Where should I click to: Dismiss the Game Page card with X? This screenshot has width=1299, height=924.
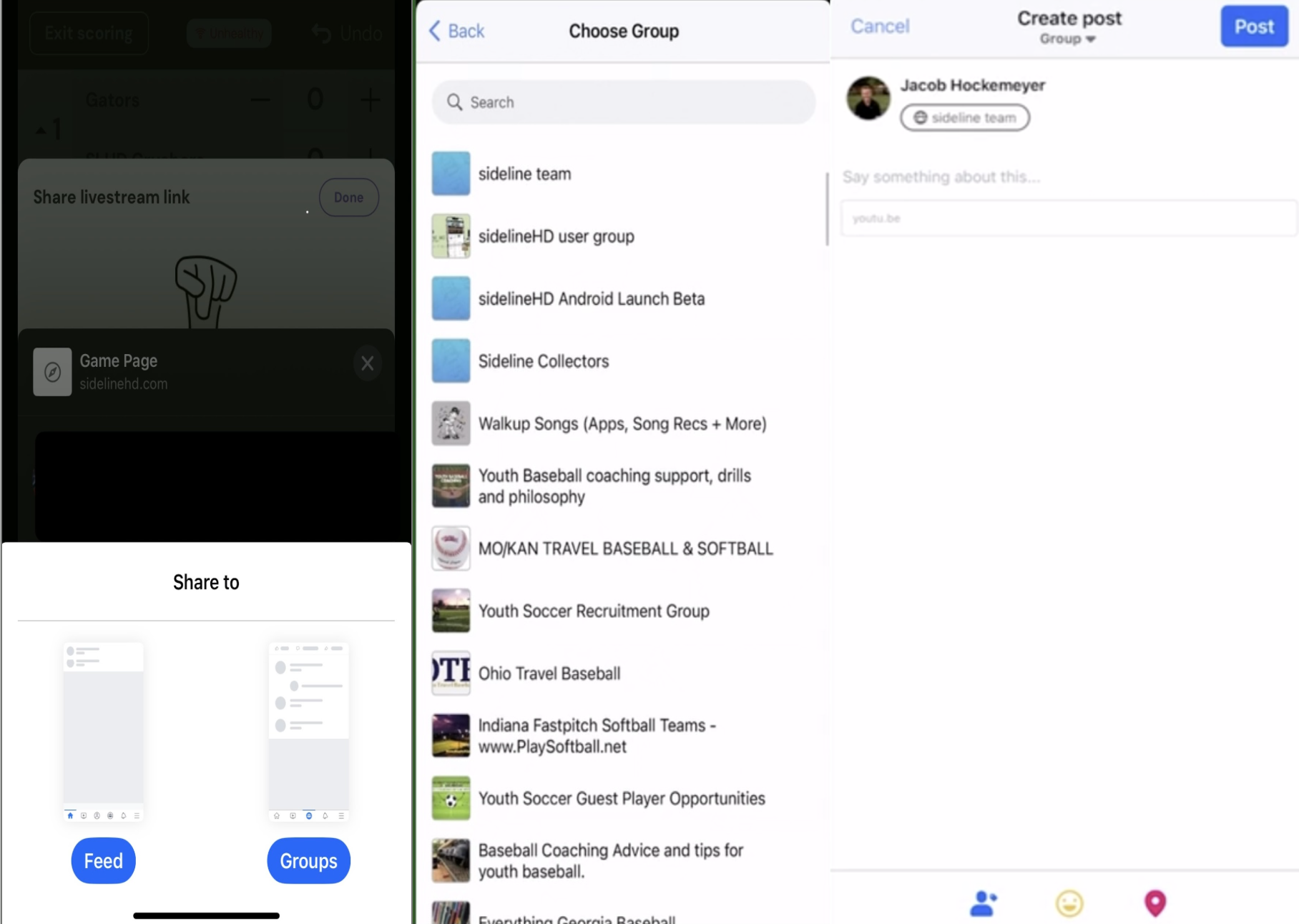click(x=368, y=363)
